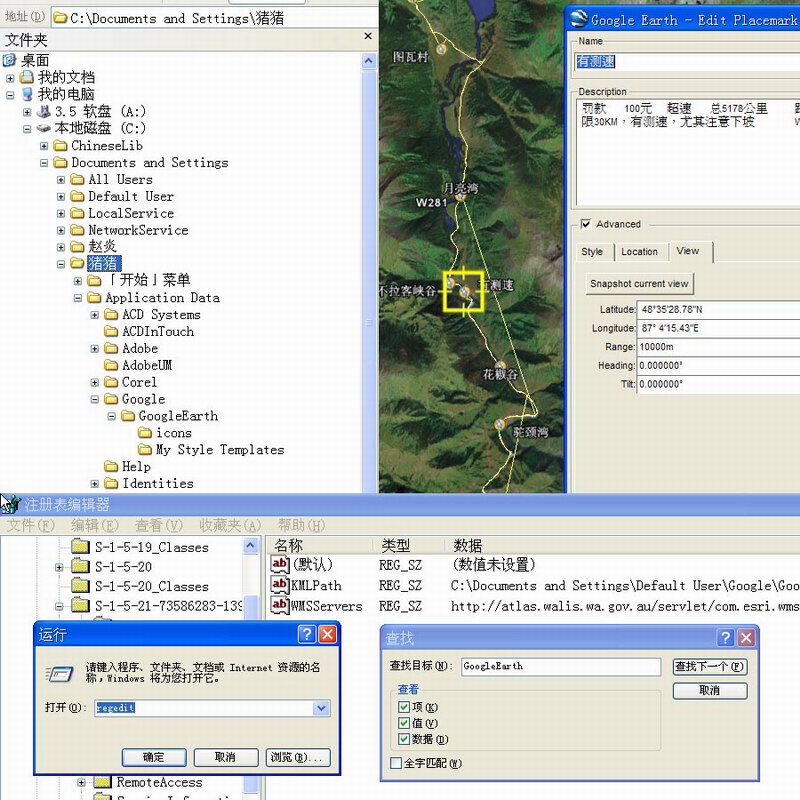Click the S-1-5-20 registry folder icon
The height and width of the screenshot is (800, 800).
(x=80, y=566)
